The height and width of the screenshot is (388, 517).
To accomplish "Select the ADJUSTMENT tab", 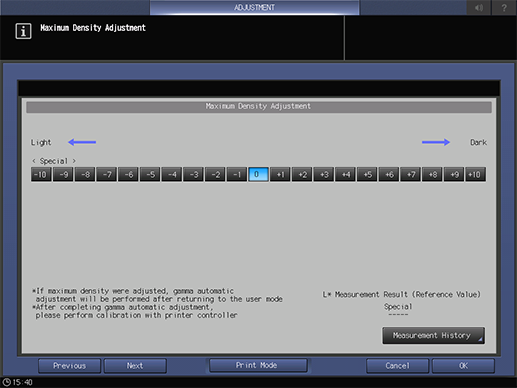I will click(x=255, y=7).
